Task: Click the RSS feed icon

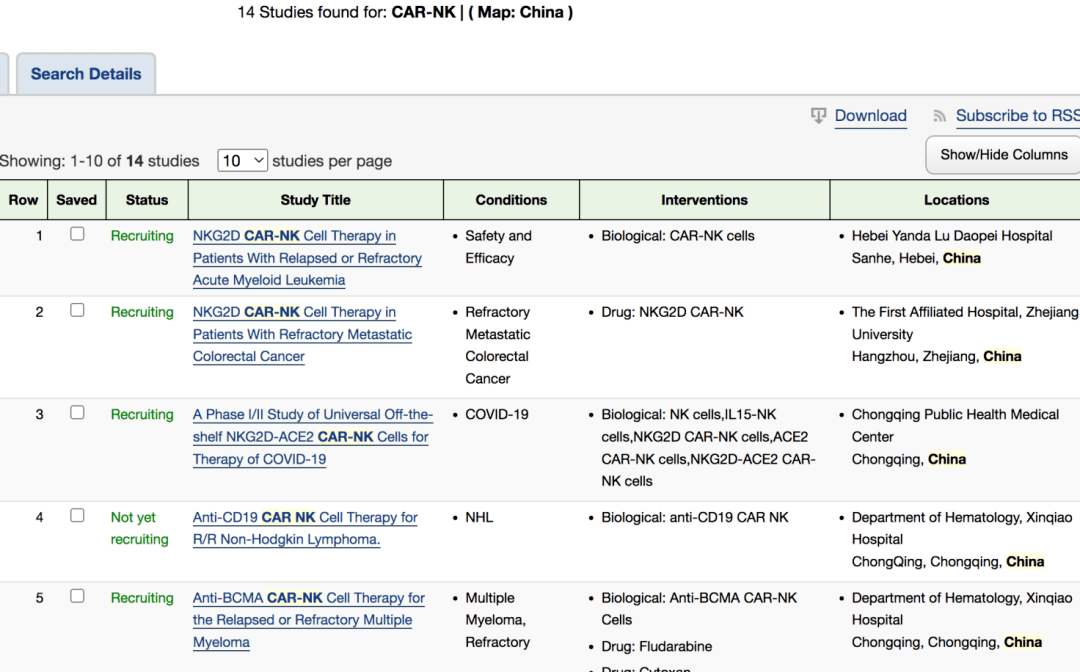Action: point(939,116)
